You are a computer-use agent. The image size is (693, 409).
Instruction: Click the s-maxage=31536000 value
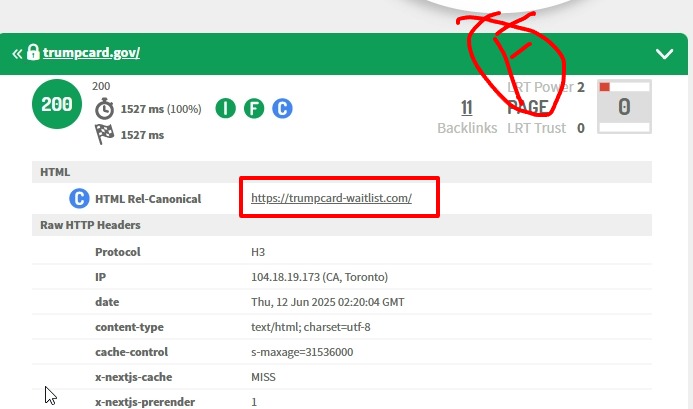[x=302, y=352]
